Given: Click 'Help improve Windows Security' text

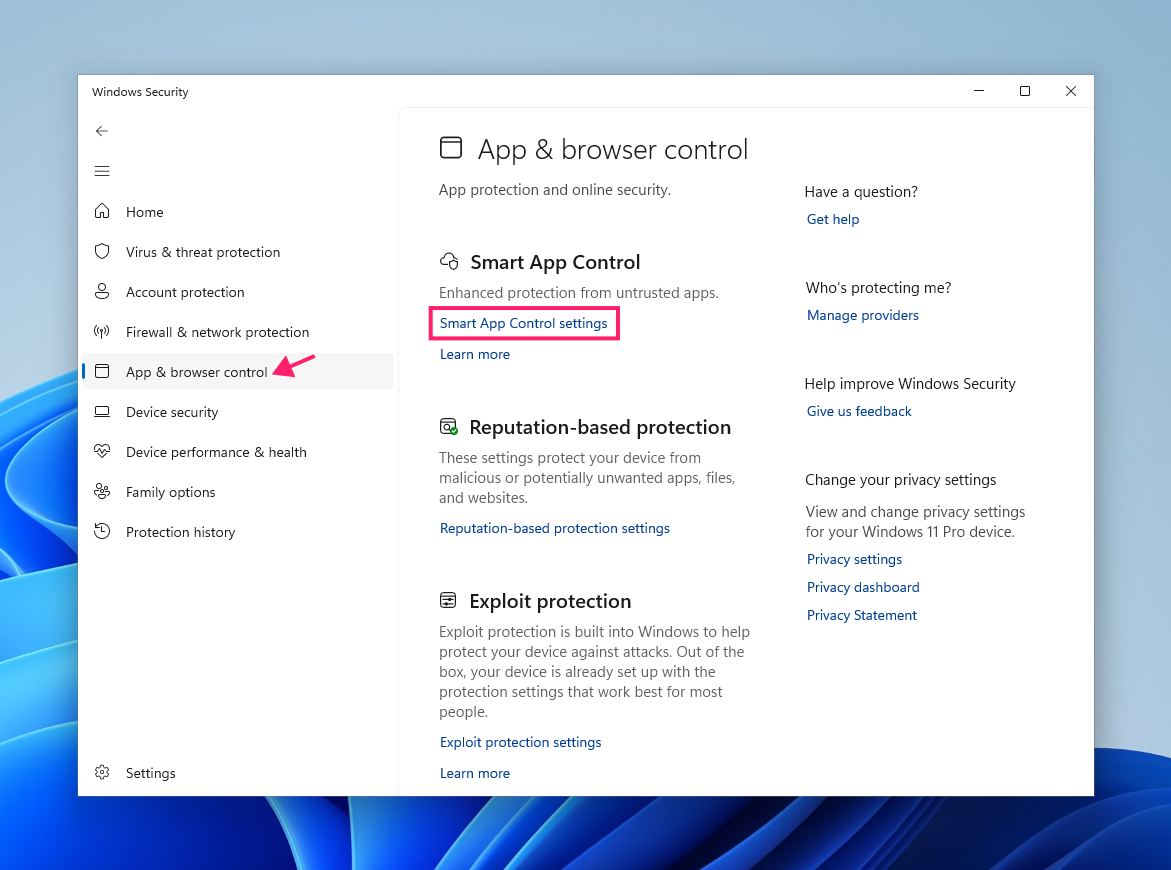Looking at the screenshot, I should (x=910, y=384).
